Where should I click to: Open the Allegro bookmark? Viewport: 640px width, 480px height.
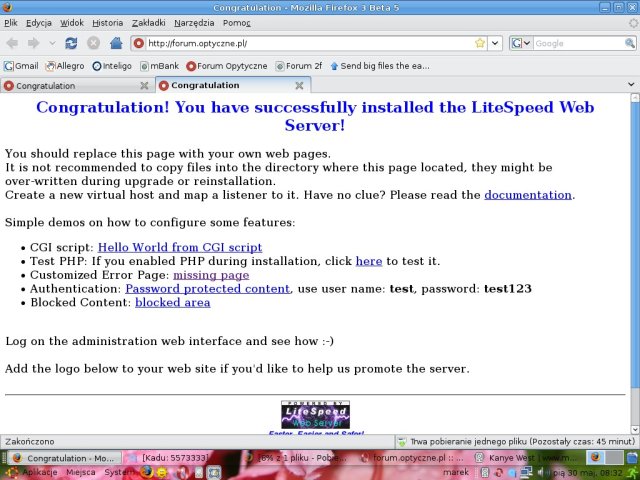pos(64,66)
